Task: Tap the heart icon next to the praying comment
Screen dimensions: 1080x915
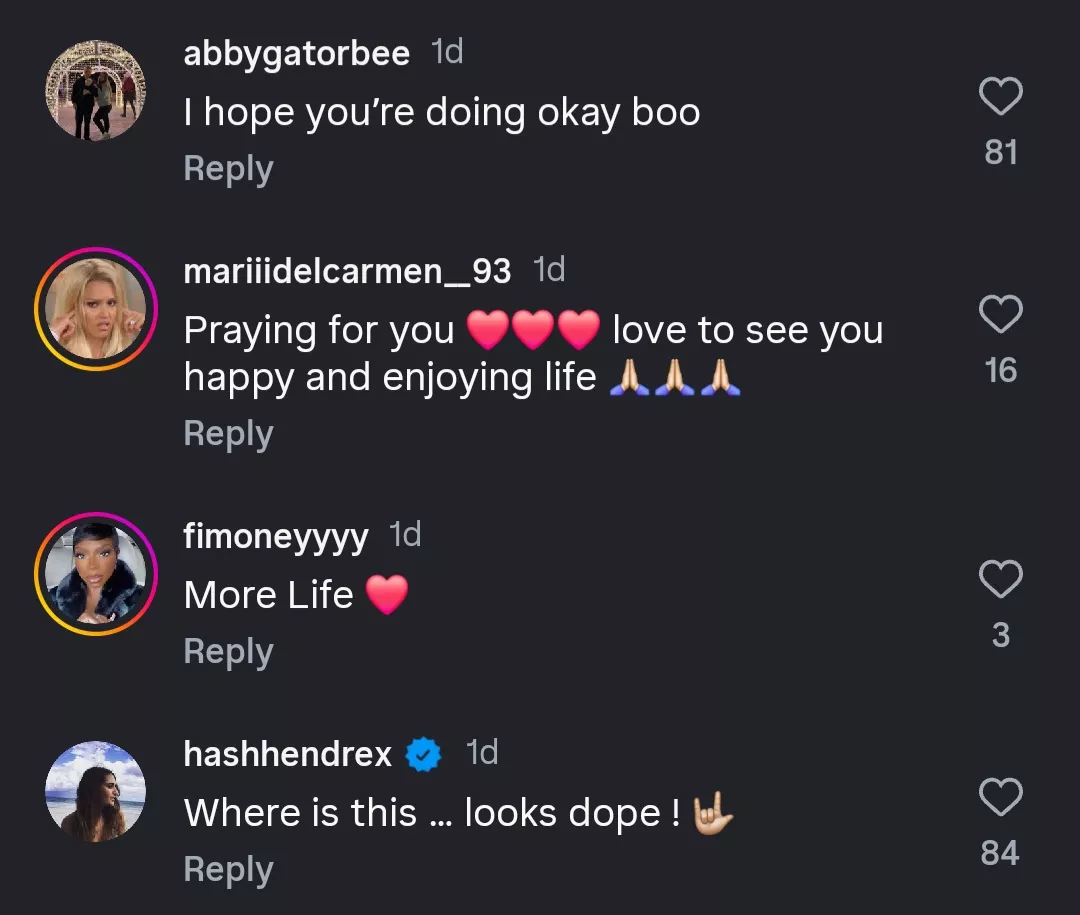Action: tap(1001, 312)
